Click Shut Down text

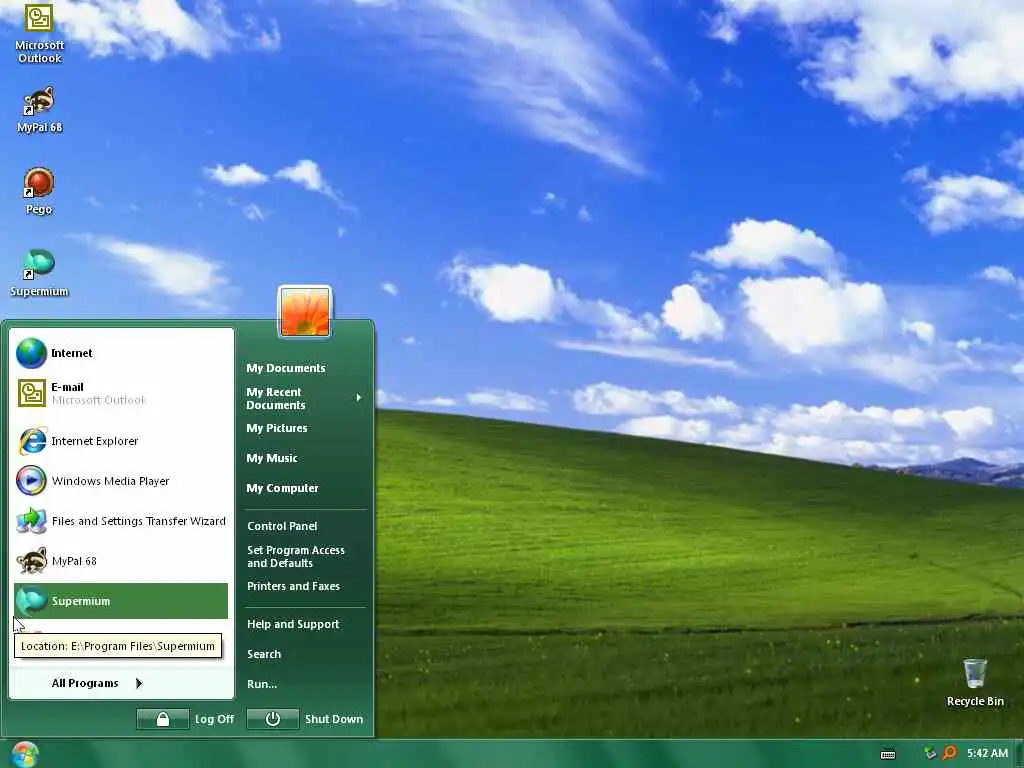point(334,719)
